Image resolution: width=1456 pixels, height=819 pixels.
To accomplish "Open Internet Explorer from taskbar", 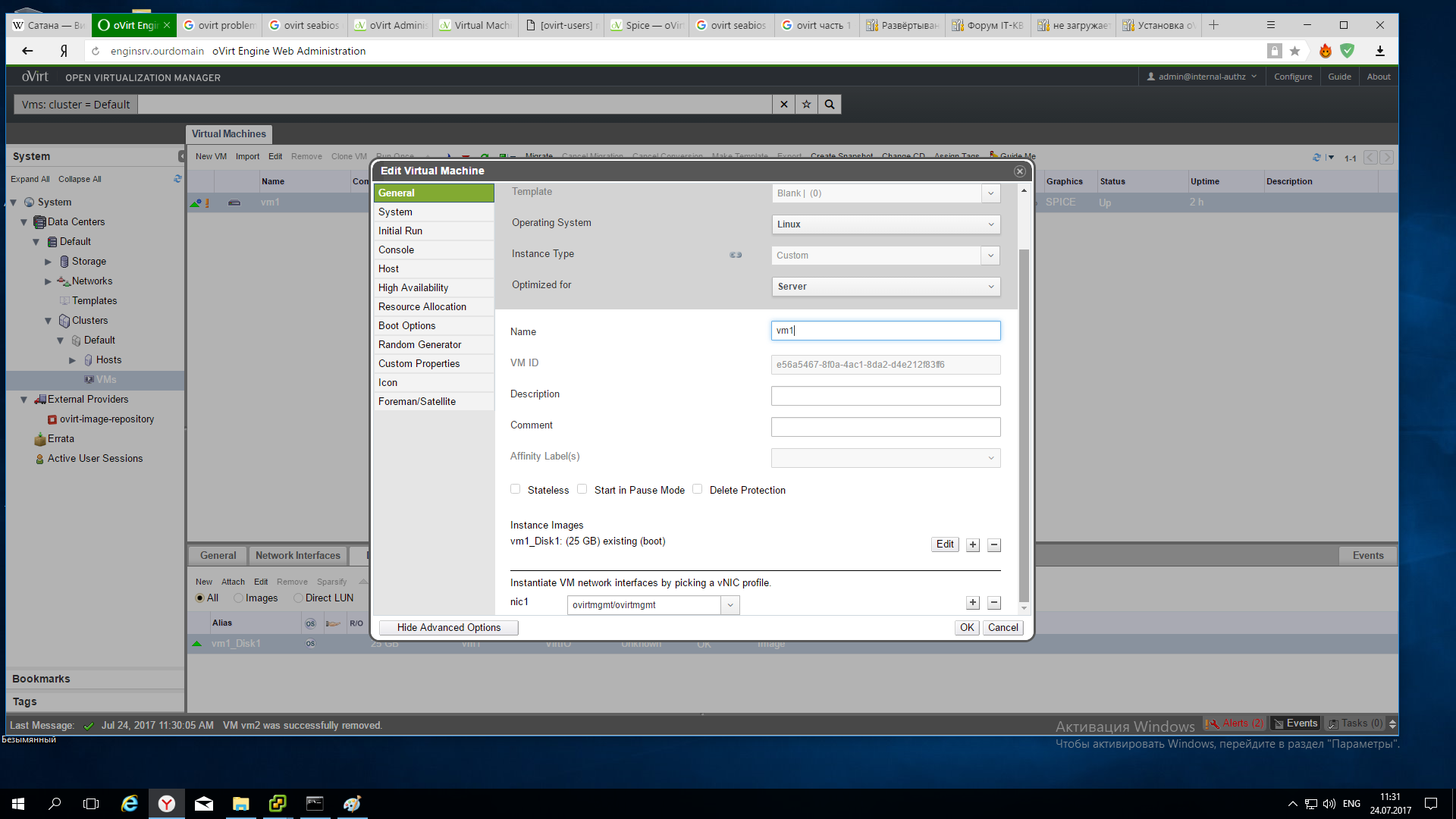I will (130, 803).
